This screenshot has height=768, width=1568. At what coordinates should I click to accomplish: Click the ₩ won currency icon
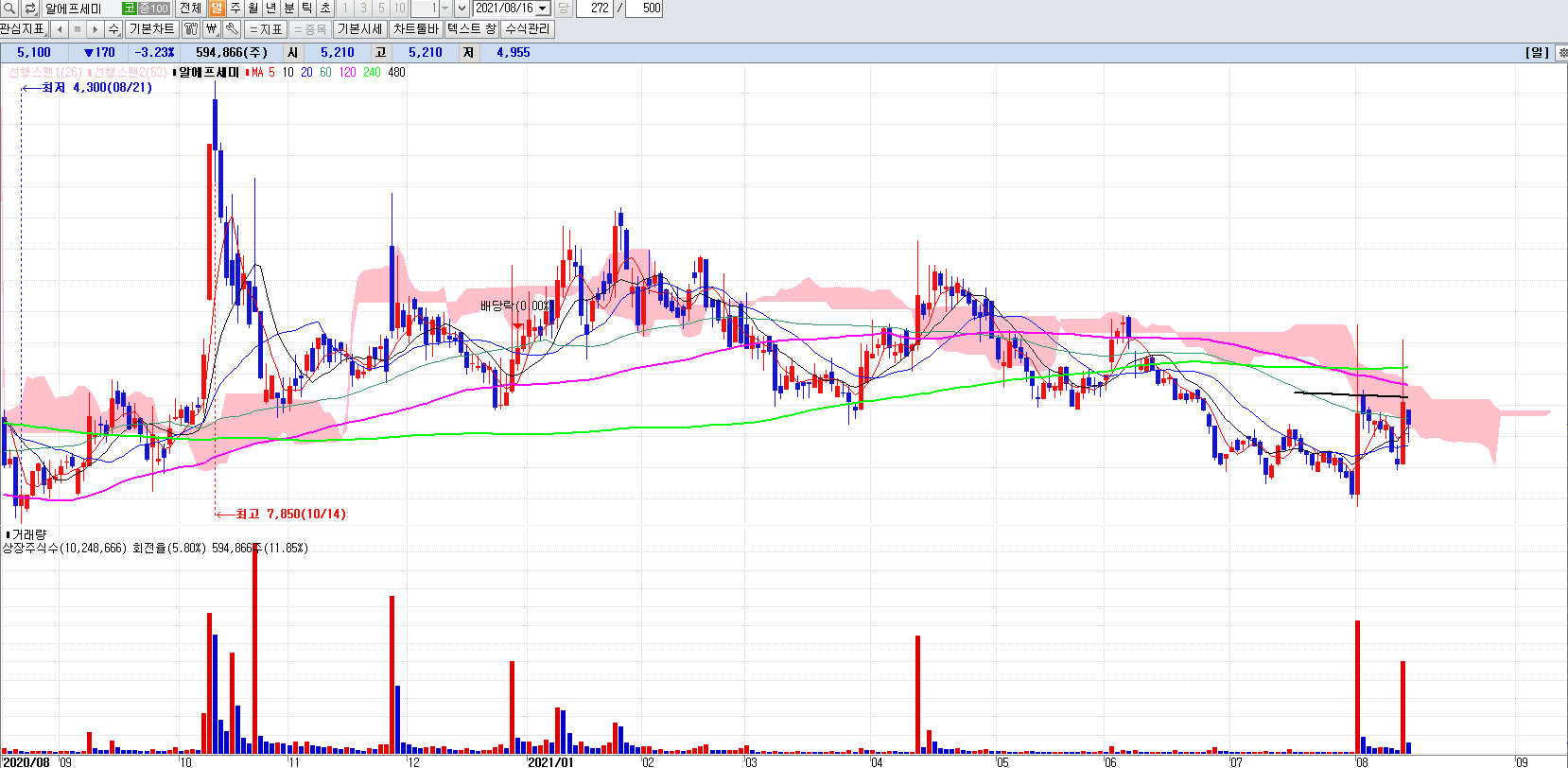[212, 29]
